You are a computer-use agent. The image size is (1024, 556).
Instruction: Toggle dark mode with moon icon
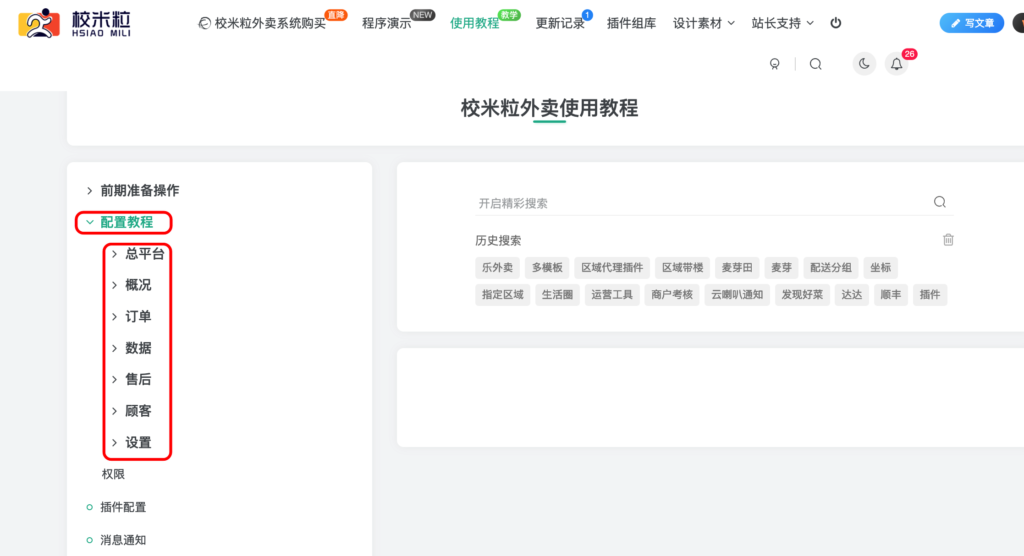864,63
